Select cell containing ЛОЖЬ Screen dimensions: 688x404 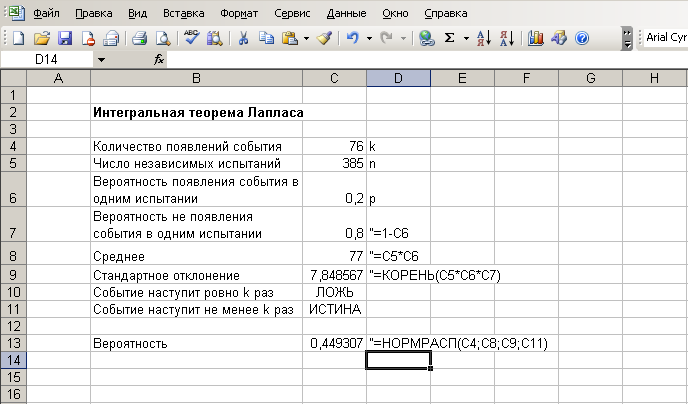pyautogui.click(x=334, y=292)
